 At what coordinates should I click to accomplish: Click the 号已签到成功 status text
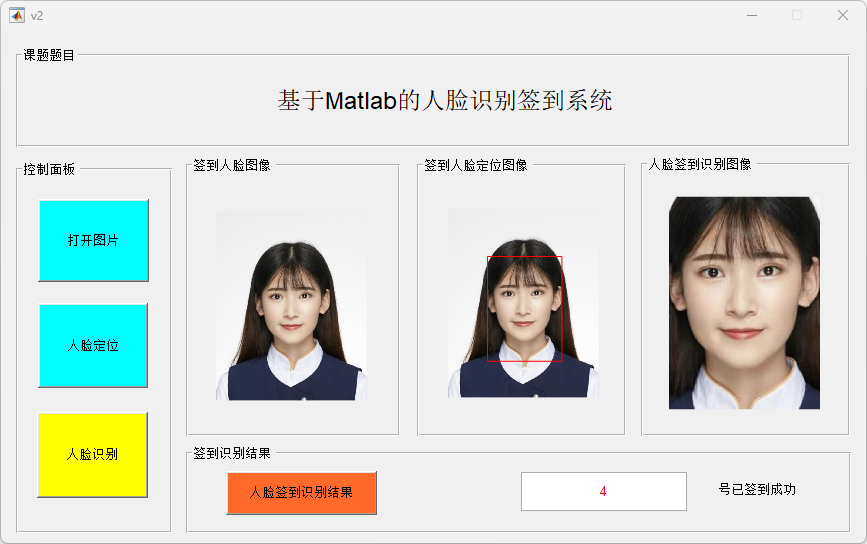(757, 489)
